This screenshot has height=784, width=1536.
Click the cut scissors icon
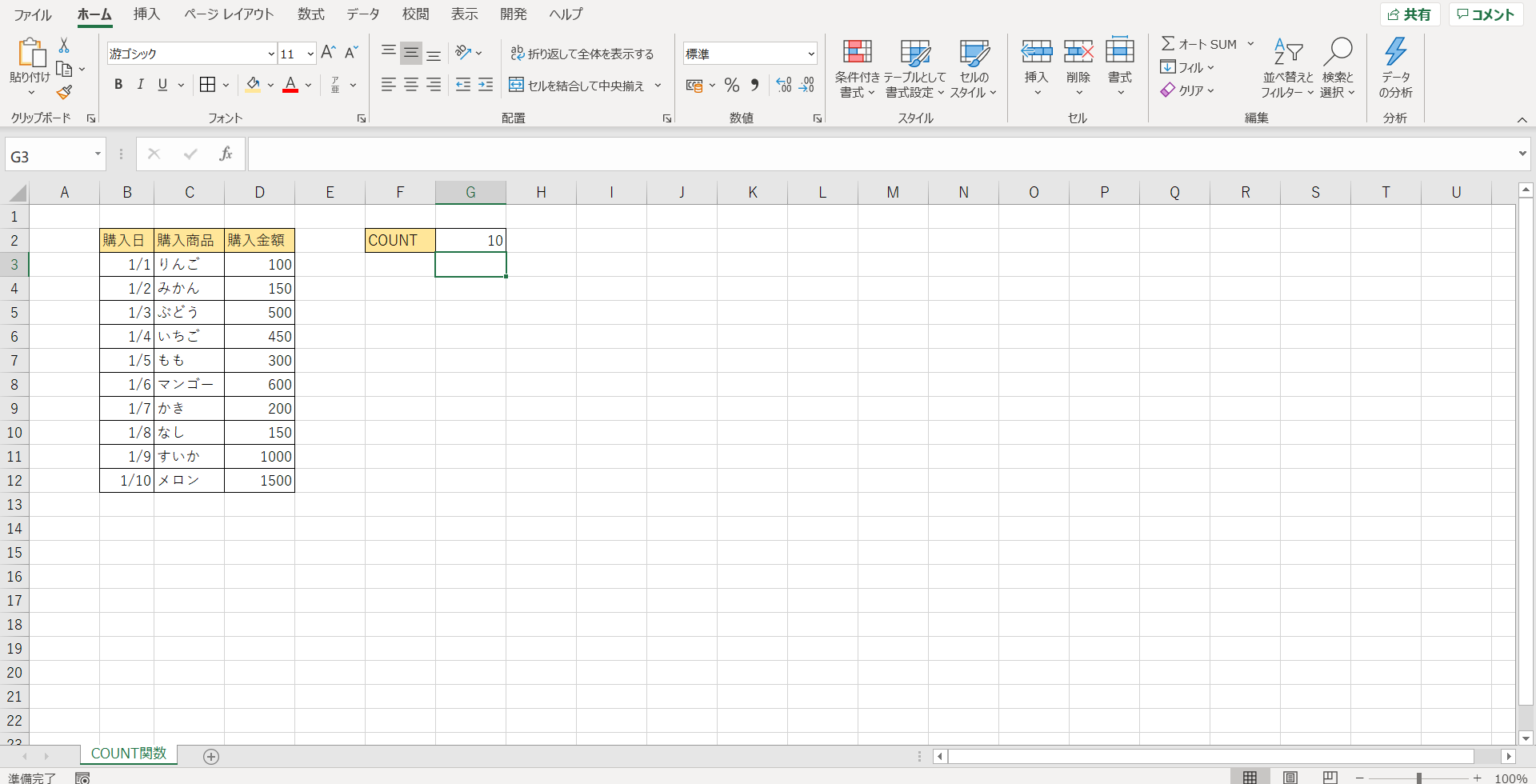(64, 46)
